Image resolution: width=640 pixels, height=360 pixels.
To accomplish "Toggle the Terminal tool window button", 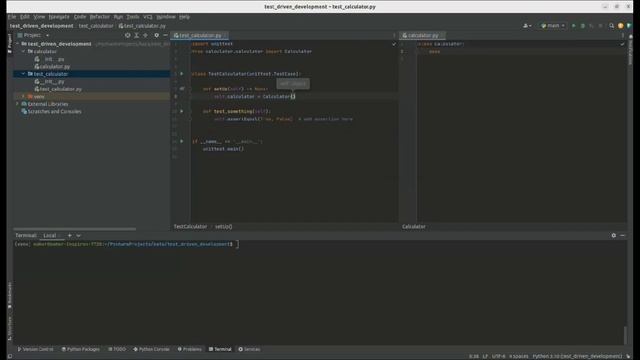I will pyautogui.click(x=220, y=349).
